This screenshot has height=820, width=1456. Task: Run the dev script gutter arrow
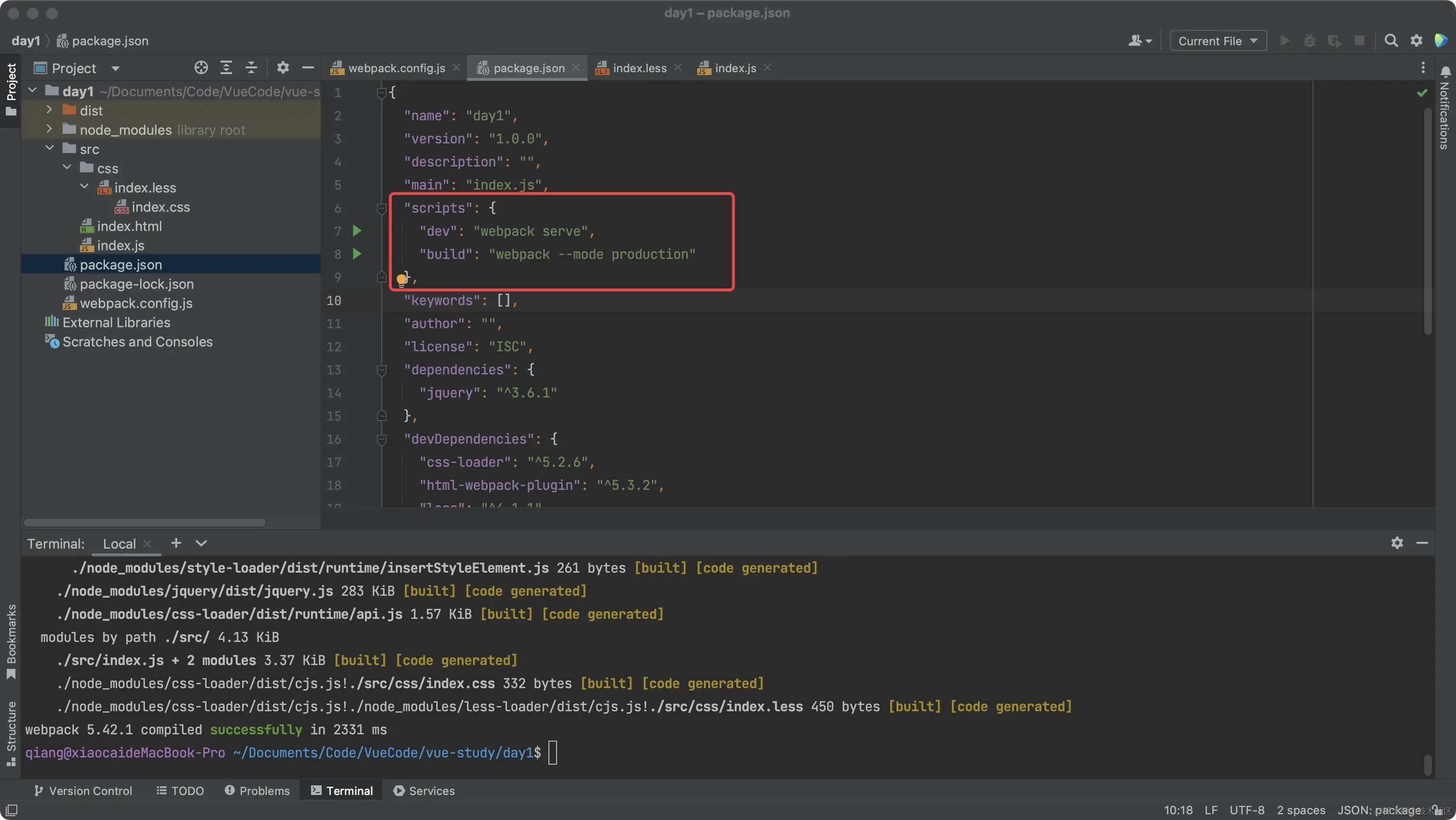click(x=357, y=231)
